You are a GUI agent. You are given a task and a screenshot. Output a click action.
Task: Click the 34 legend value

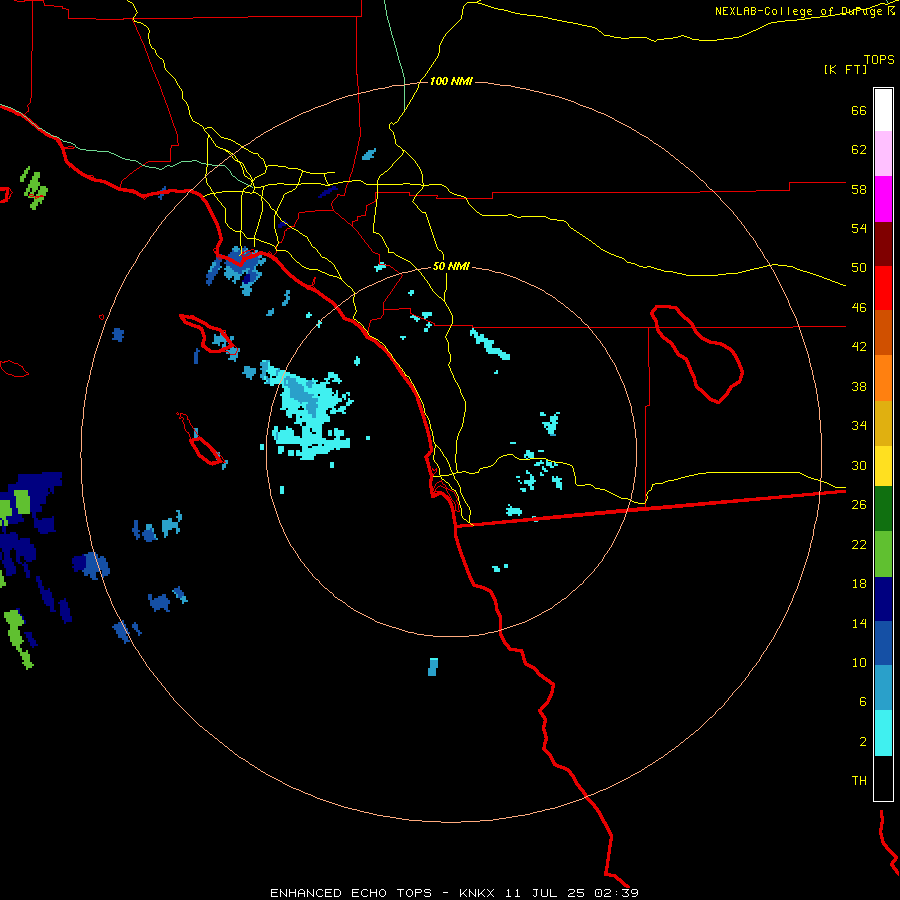pos(859,426)
